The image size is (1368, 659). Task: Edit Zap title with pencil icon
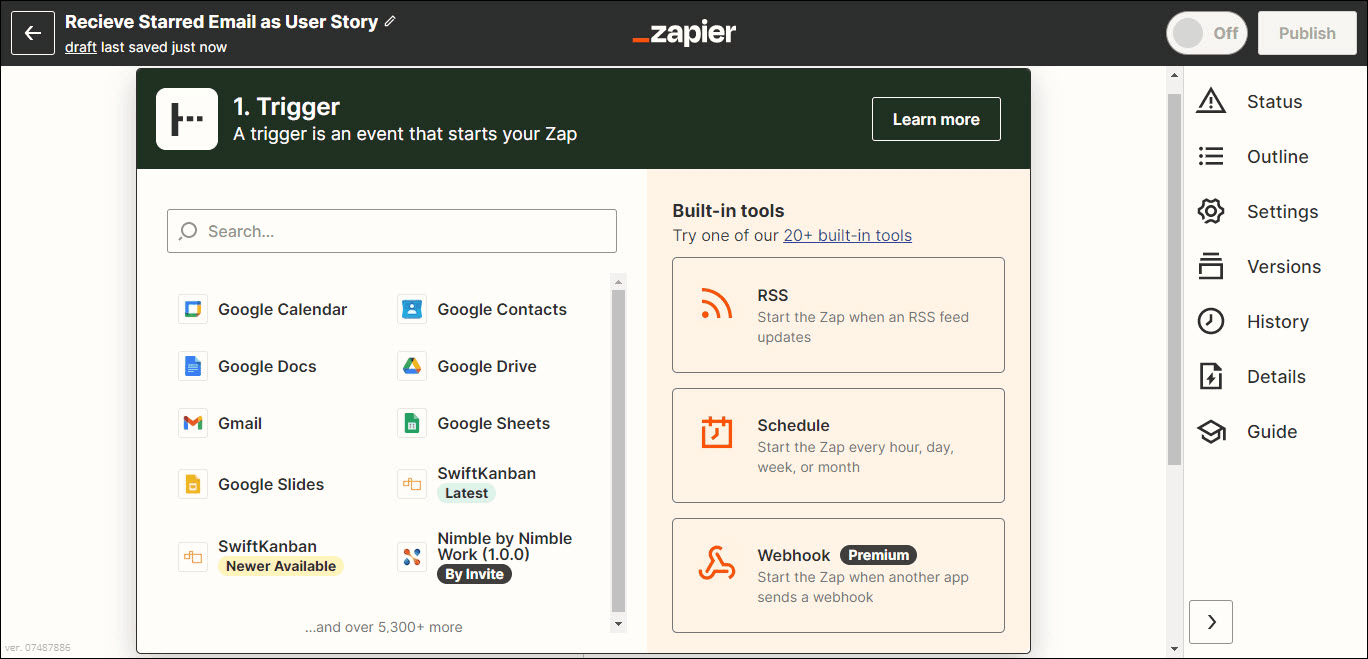point(390,21)
